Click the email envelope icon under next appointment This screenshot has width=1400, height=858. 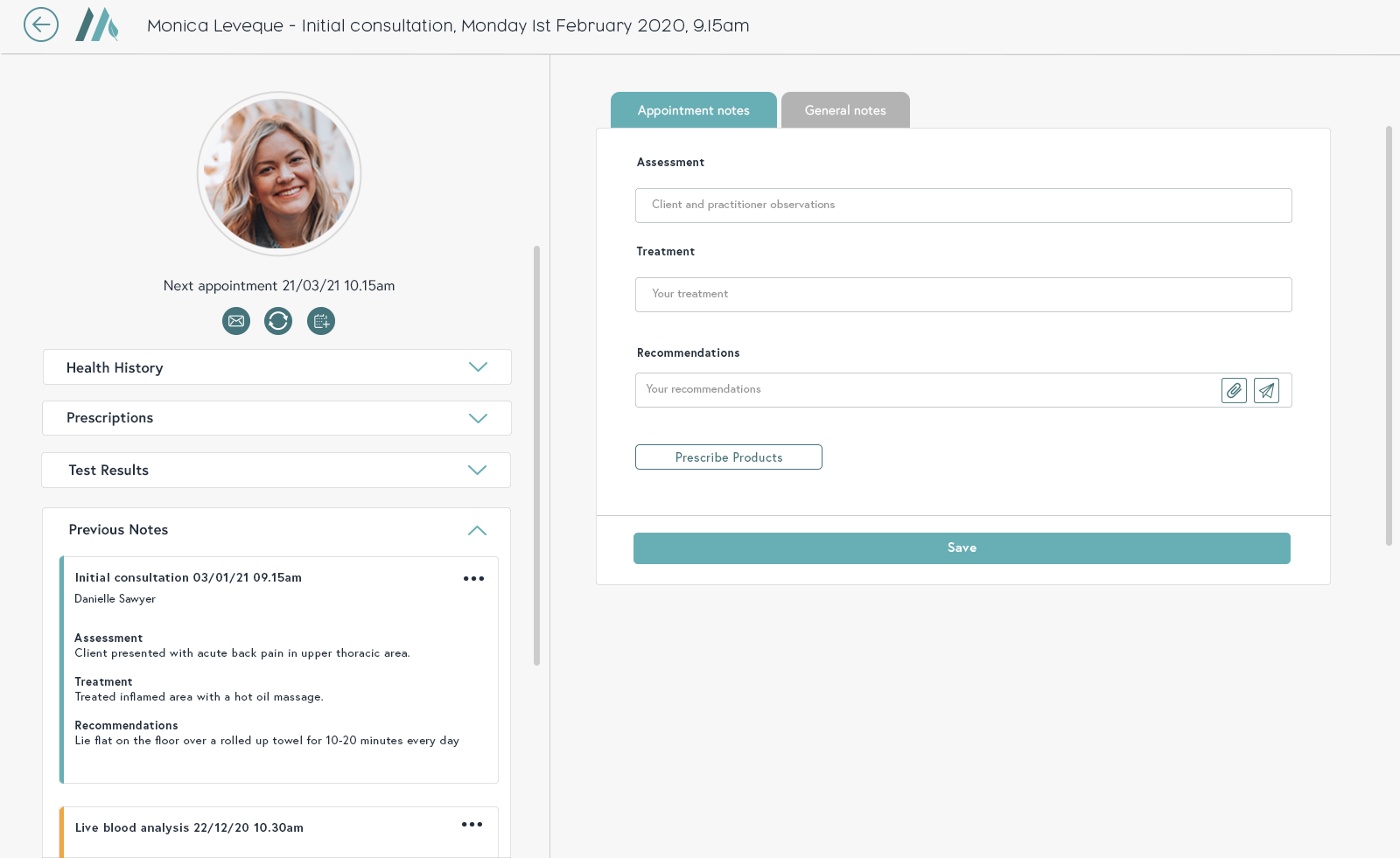pyautogui.click(x=236, y=321)
